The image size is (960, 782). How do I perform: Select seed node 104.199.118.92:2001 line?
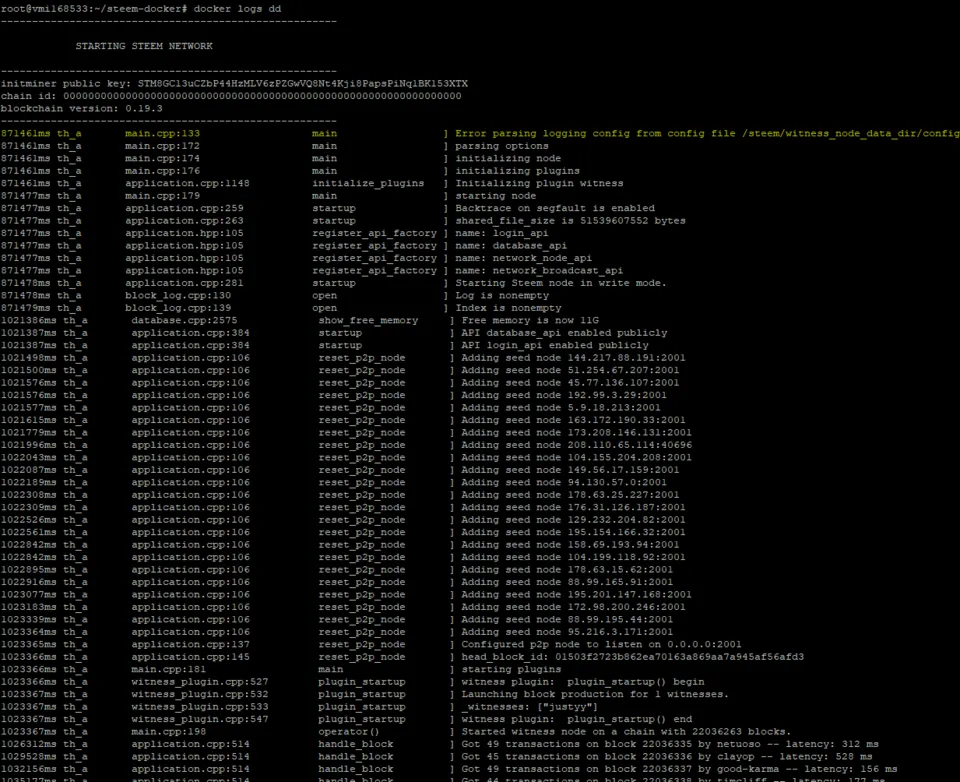(573, 557)
